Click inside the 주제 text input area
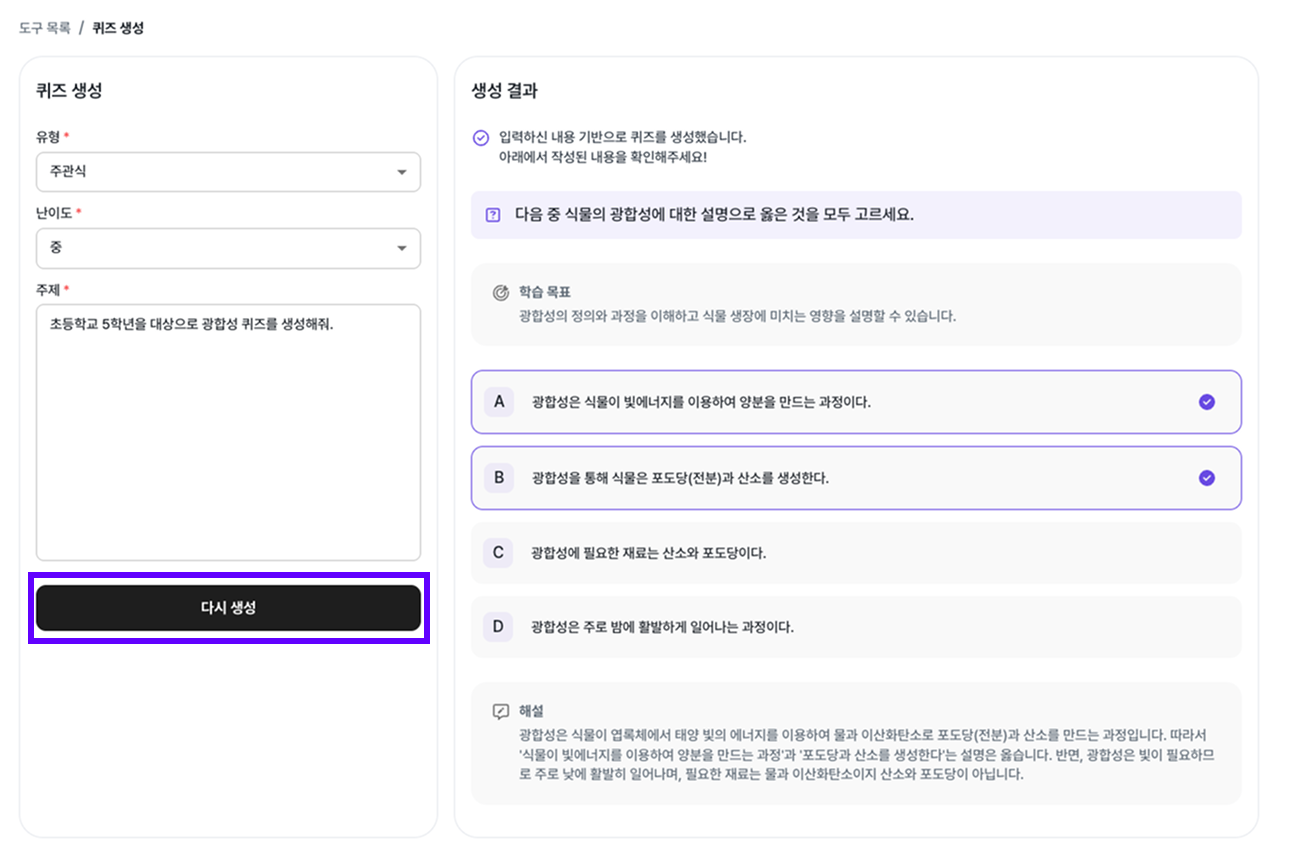Screen dimensions: 1289x862 pos(228,430)
